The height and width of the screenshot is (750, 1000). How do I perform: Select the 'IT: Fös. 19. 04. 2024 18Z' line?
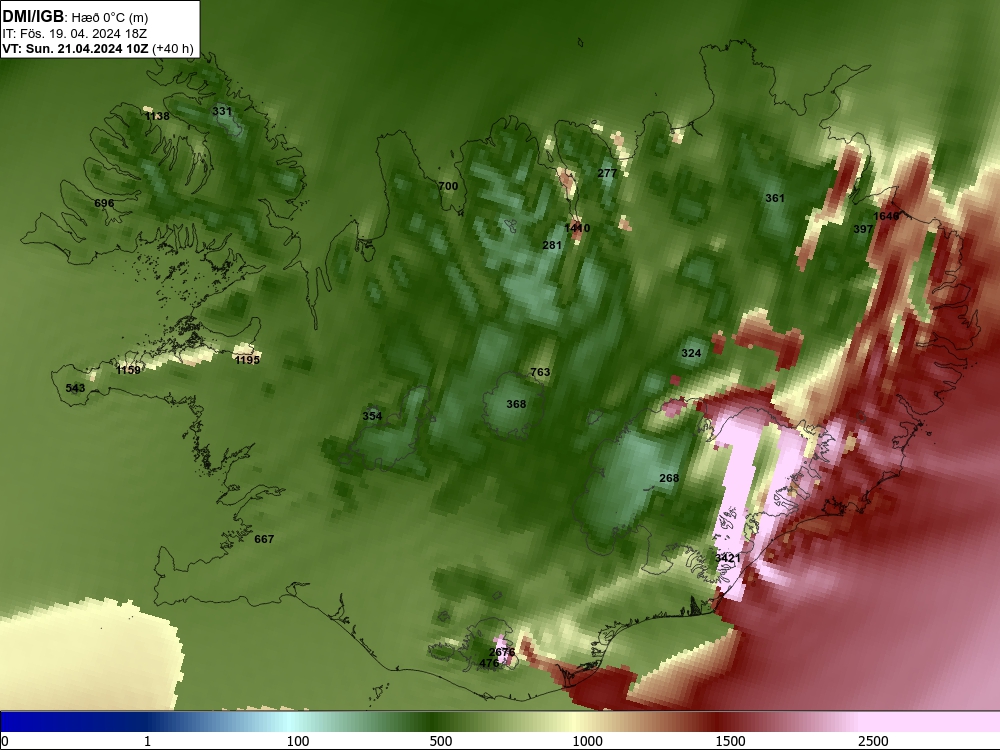pyautogui.click(x=75, y=34)
